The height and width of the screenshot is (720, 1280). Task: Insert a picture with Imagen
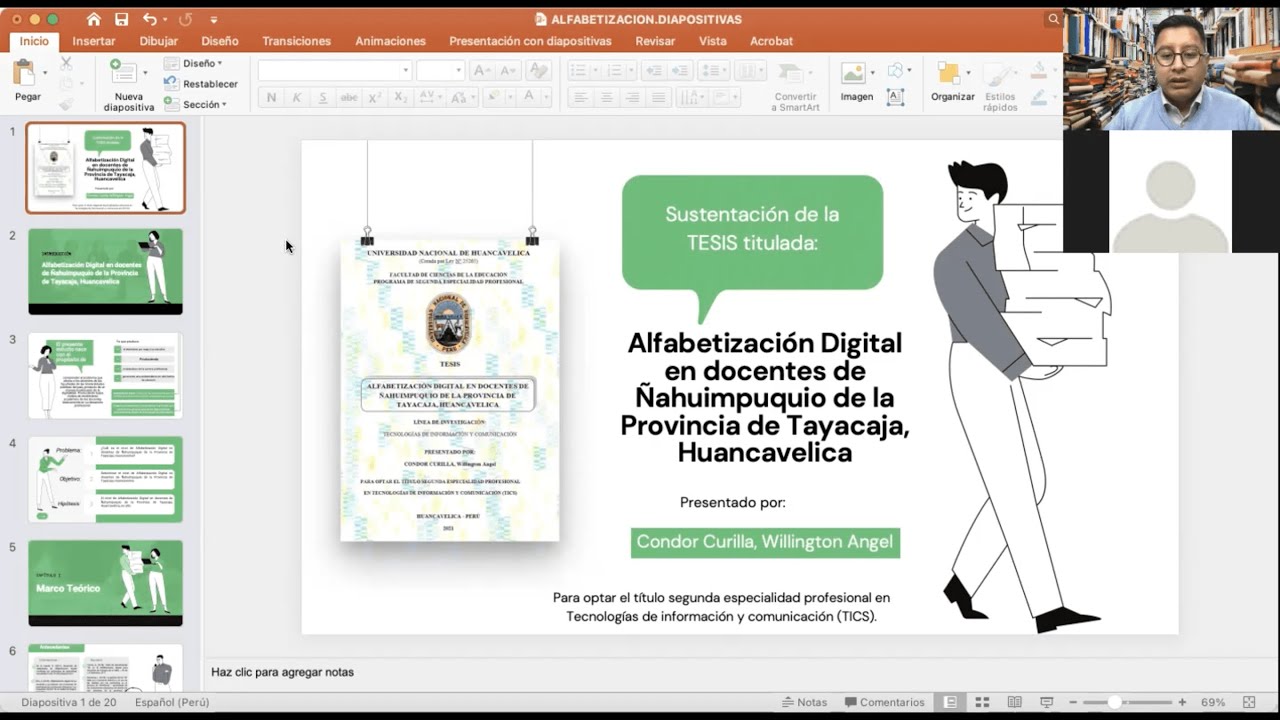[856, 81]
